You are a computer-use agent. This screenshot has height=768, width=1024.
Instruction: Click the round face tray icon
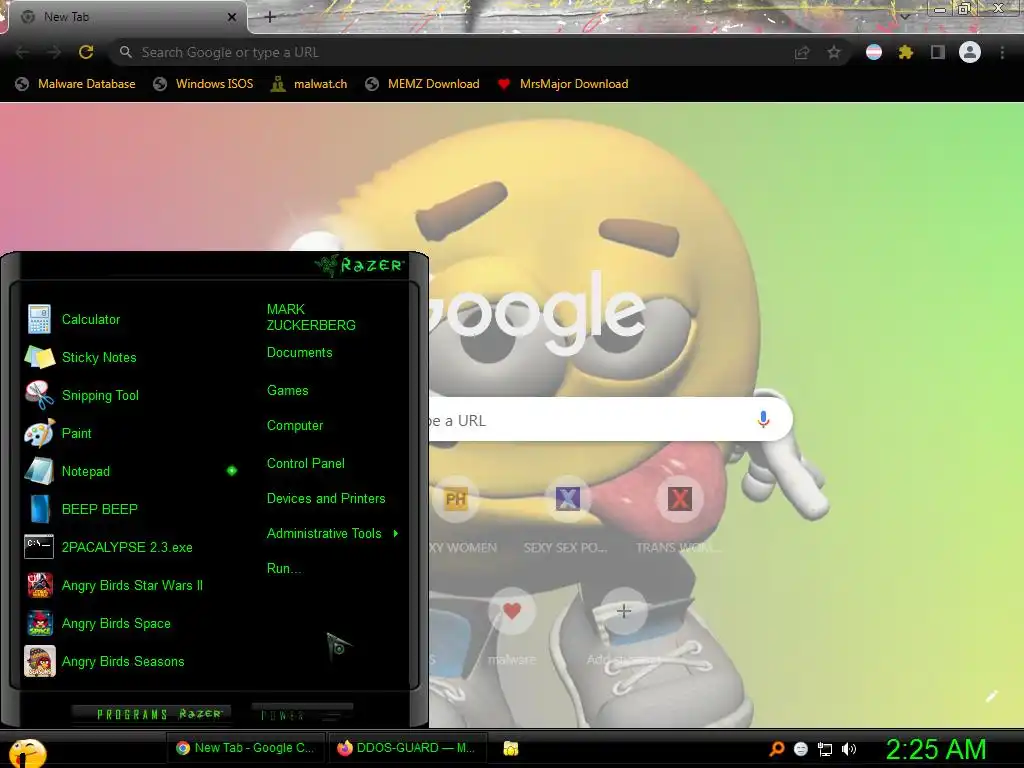pyautogui.click(x=801, y=749)
